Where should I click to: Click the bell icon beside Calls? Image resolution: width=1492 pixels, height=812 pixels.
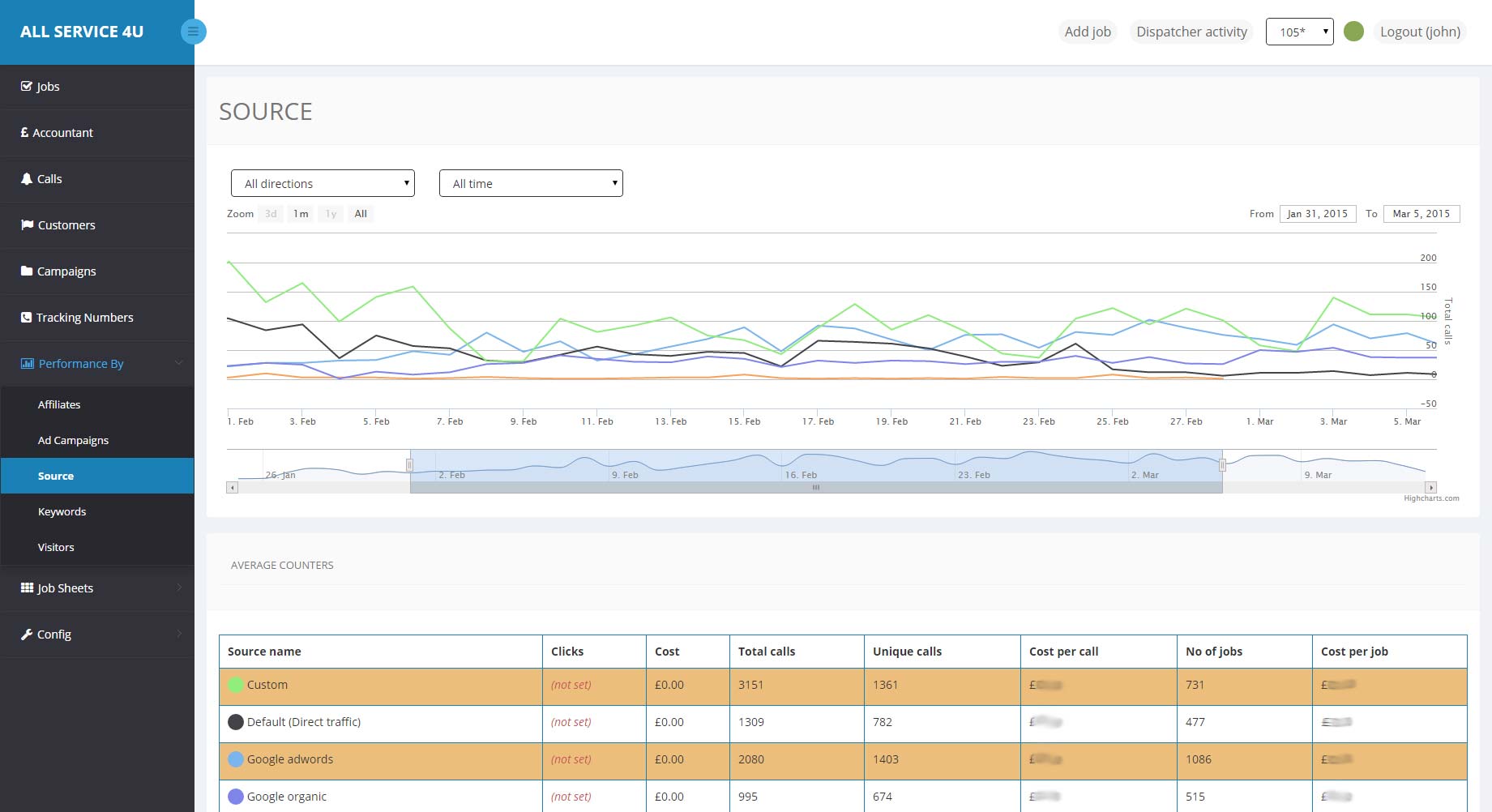coord(27,178)
